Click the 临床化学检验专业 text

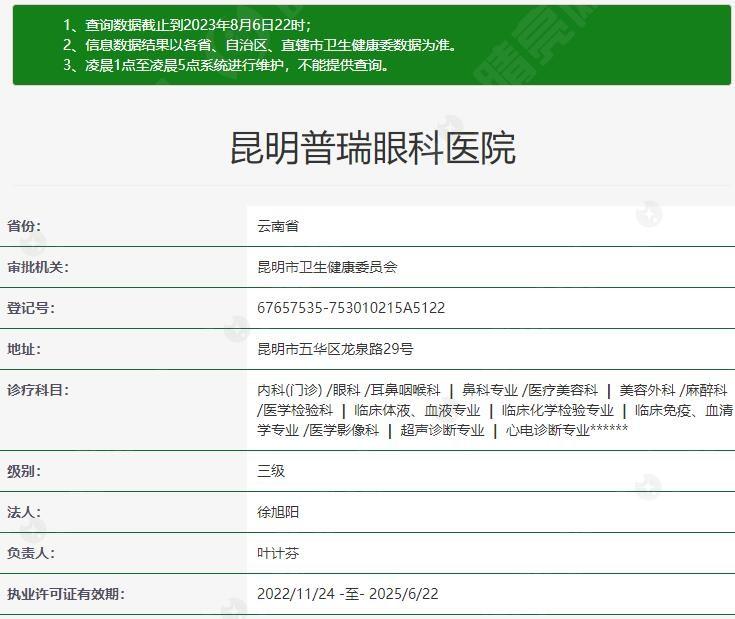click(x=557, y=410)
